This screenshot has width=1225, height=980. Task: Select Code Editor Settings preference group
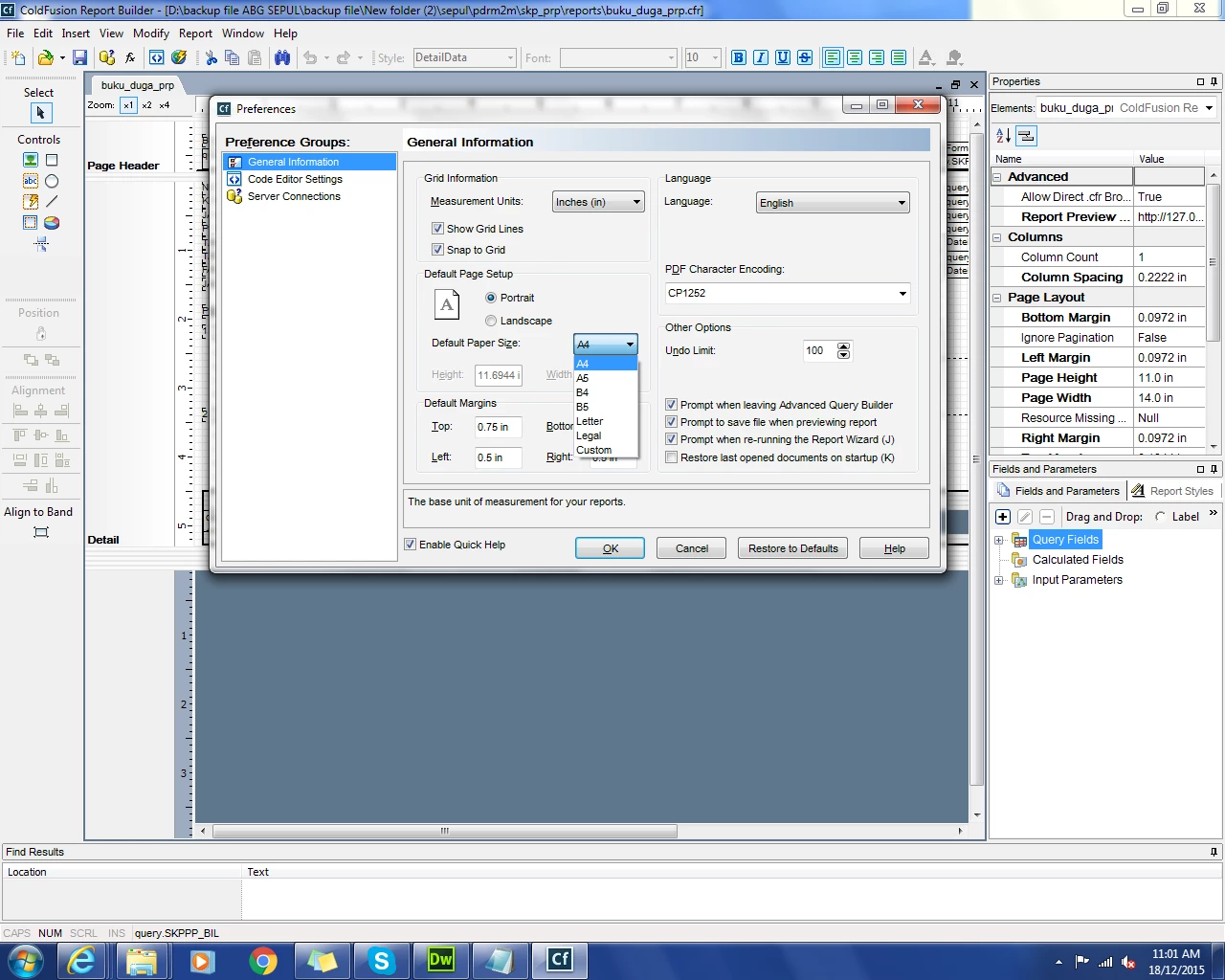pyautogui.click(x=295, y=179)
